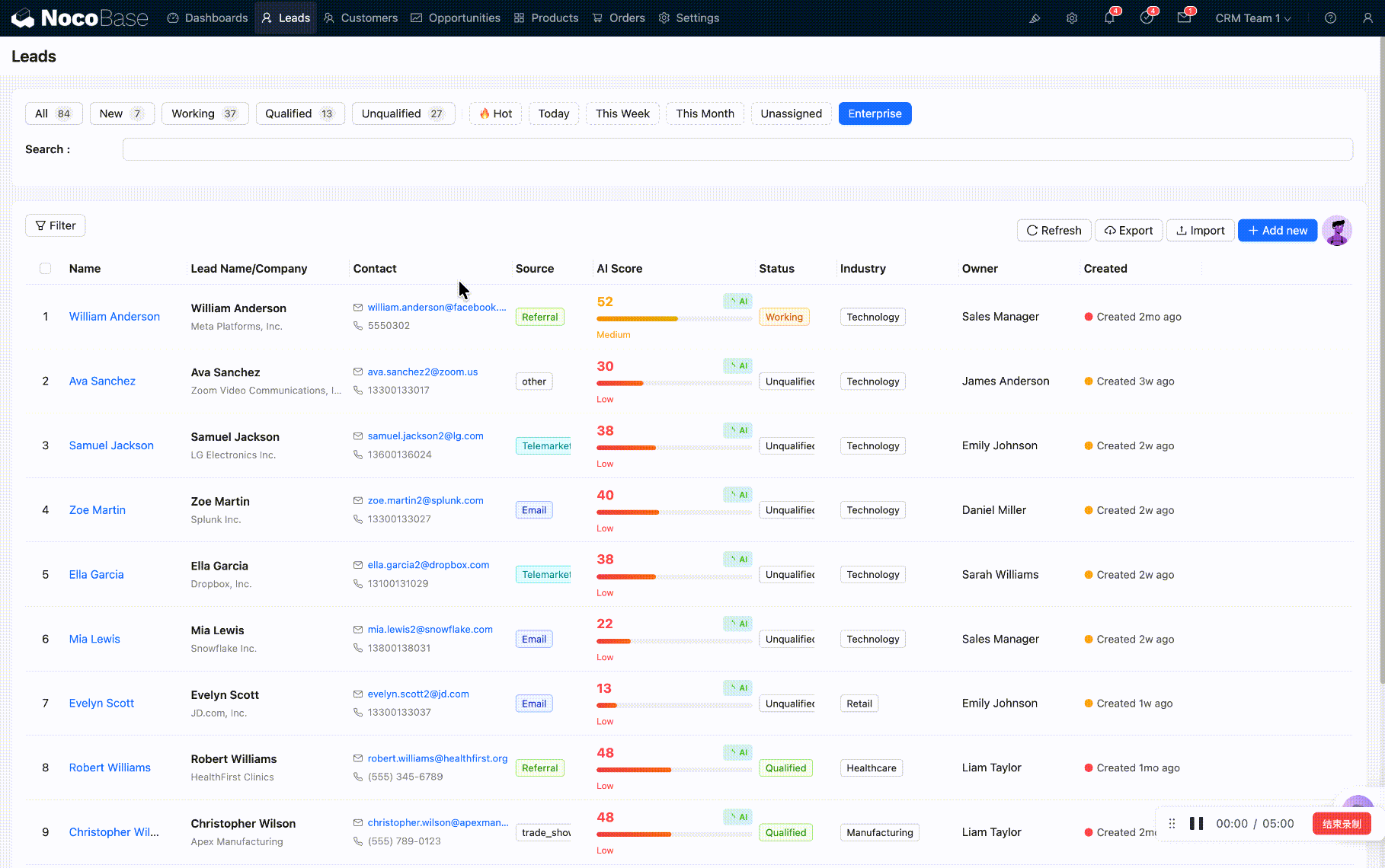Click the Add new button
This screenshot has height=868, width=1385.
tap(1277, 231)
